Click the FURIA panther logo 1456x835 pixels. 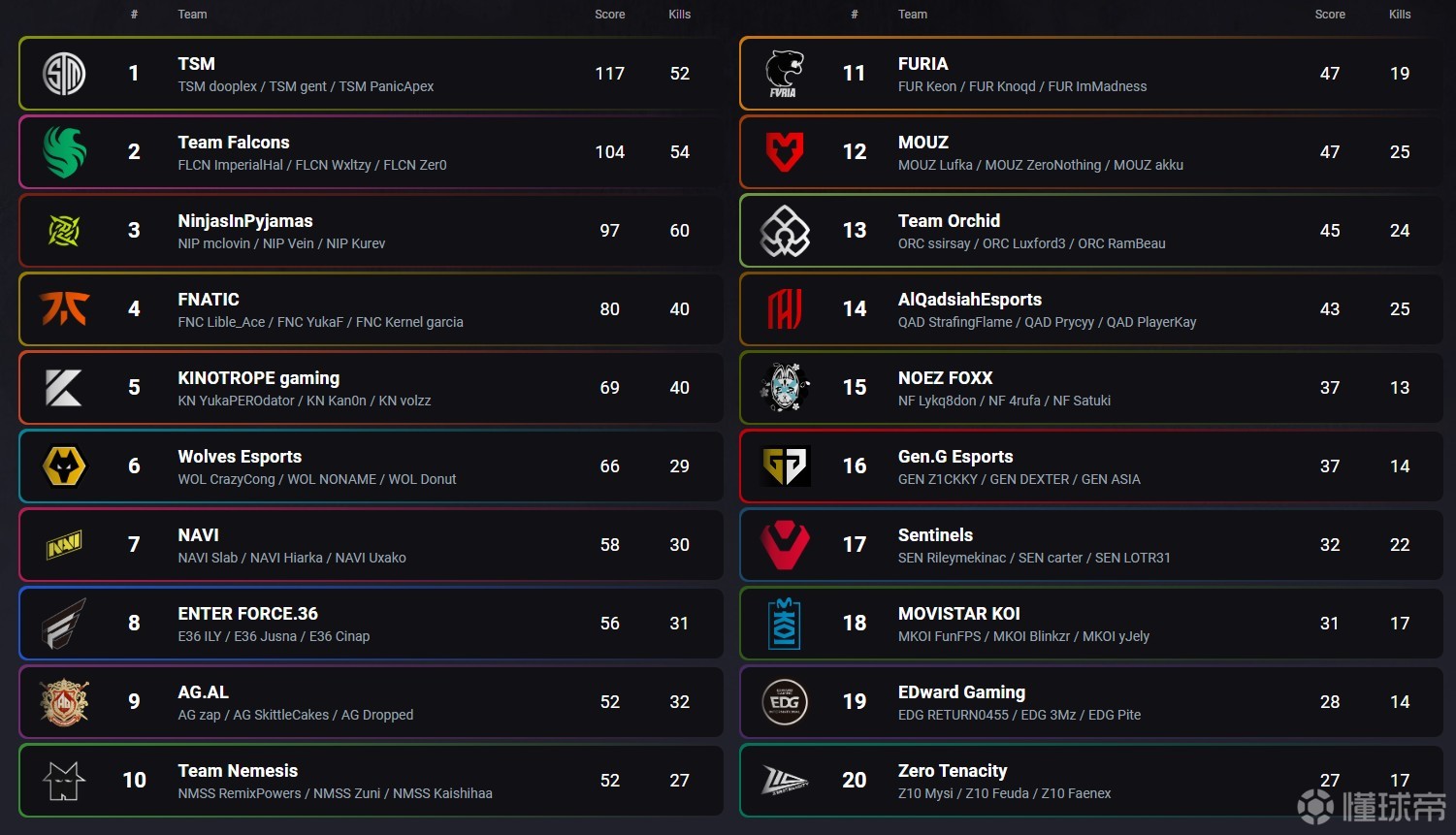click(785, 74)
